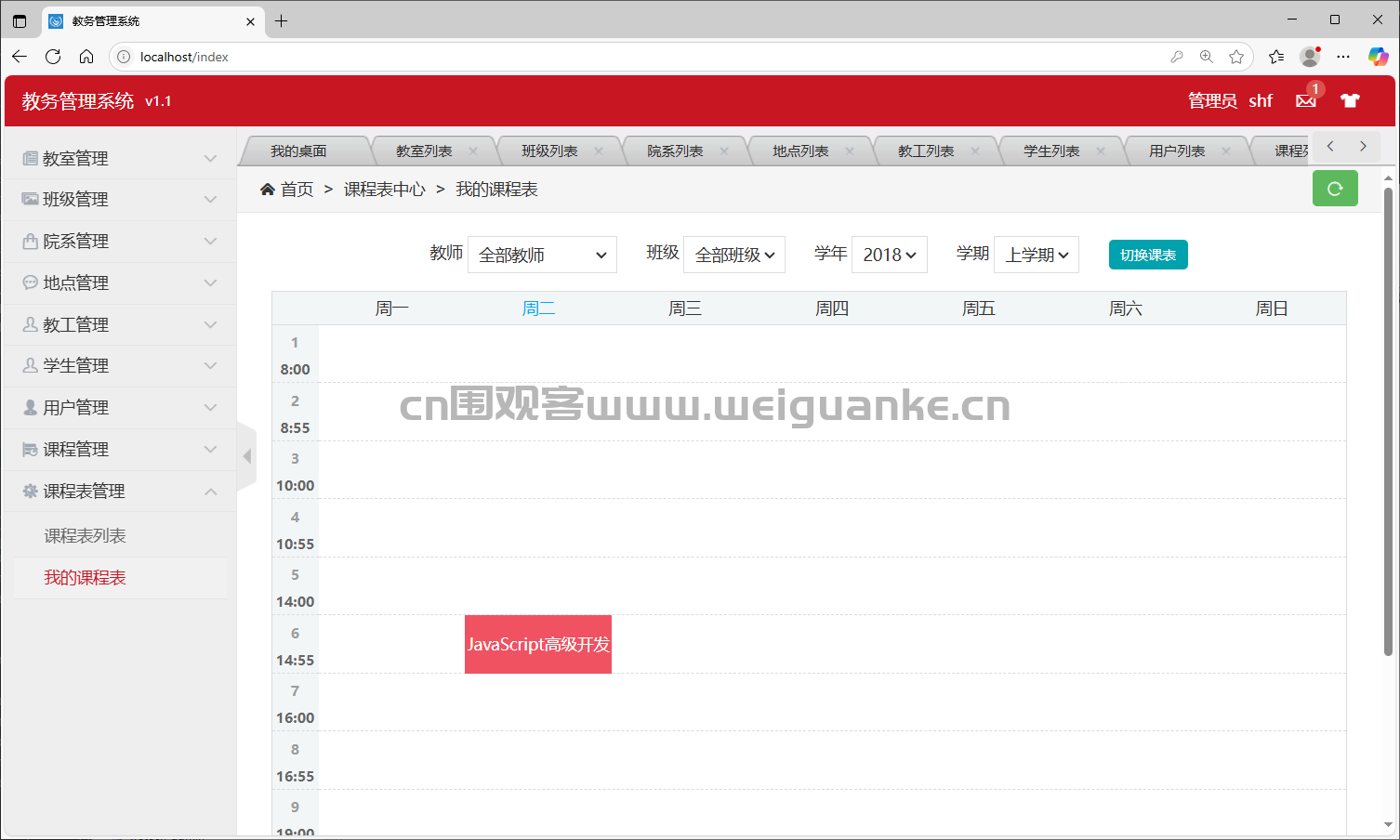This screenshot has width=1400, height=840.
Task: Open the favorites list icon
Action: pyautogui.click(x=1276, y=57)
